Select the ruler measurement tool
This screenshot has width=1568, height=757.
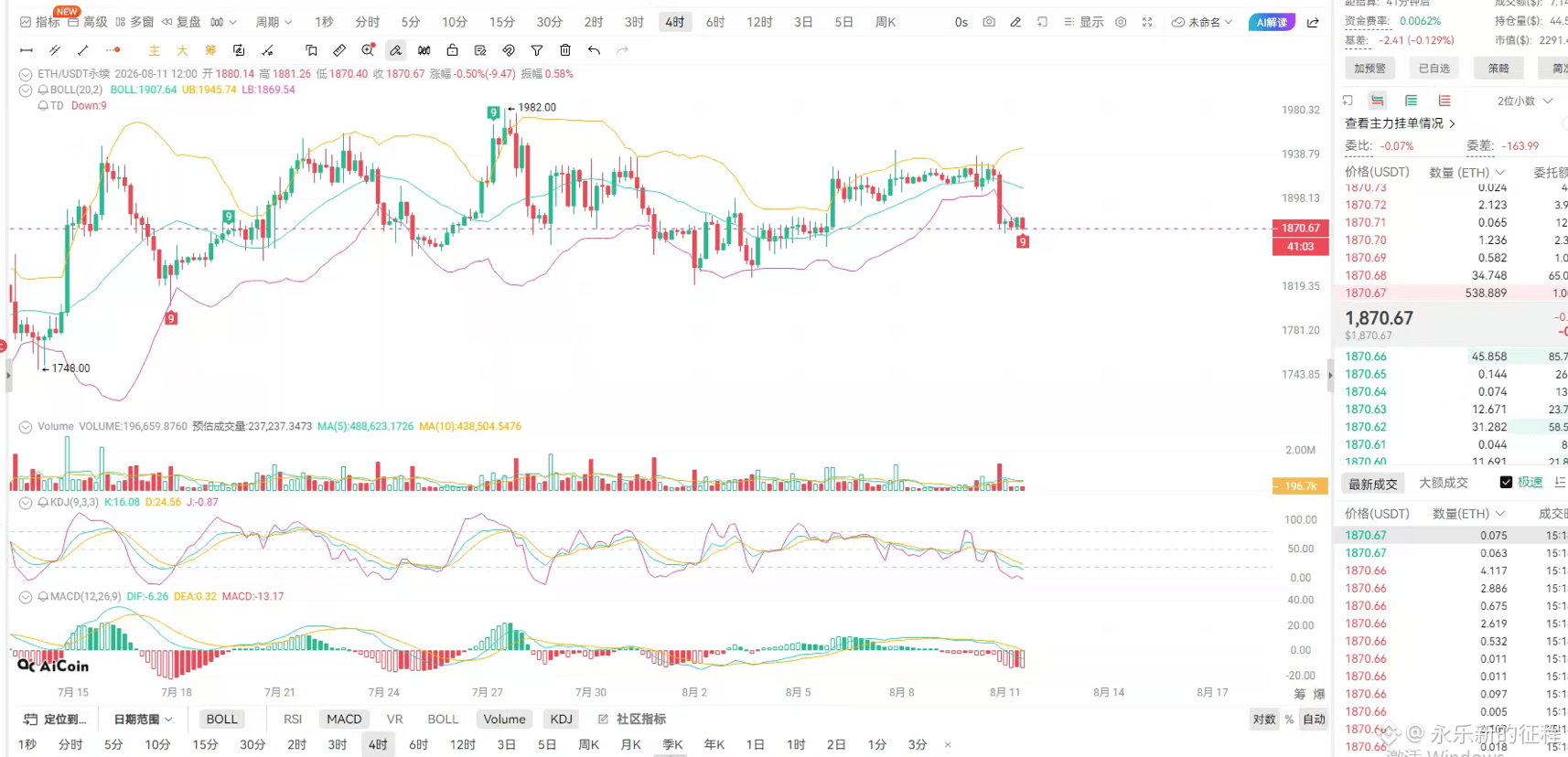[x=339, y=50]
